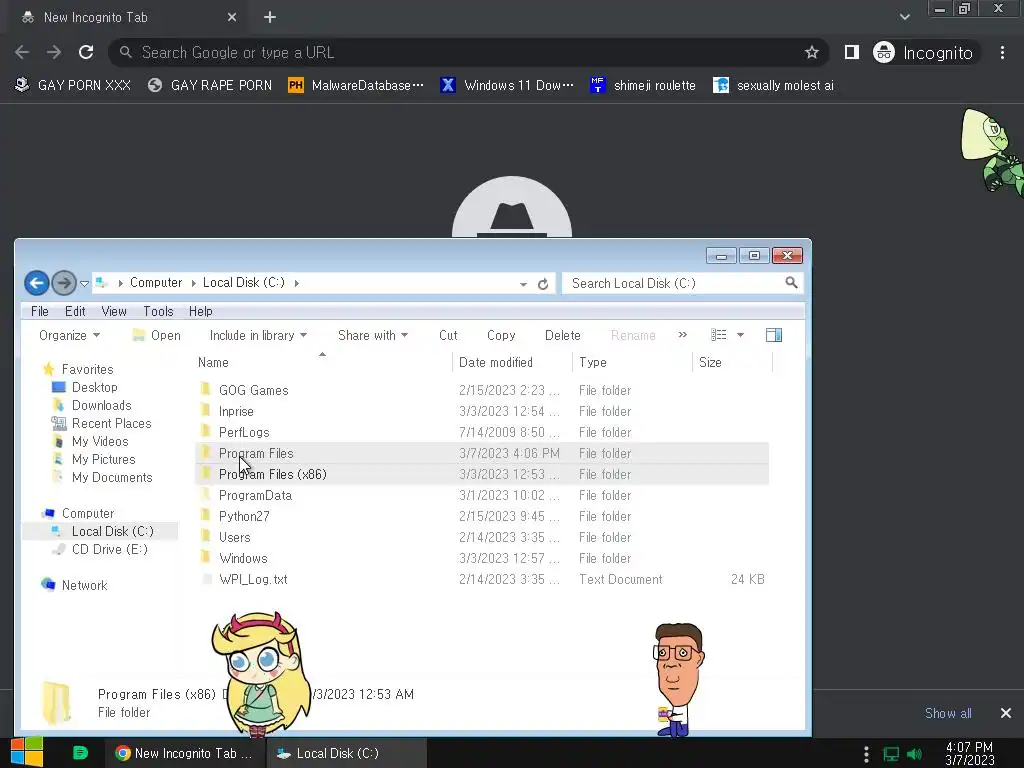This screenshot has height=768, width=1024.
Task: Click the Cut toolbar button
Action: (x=448, y=335)
